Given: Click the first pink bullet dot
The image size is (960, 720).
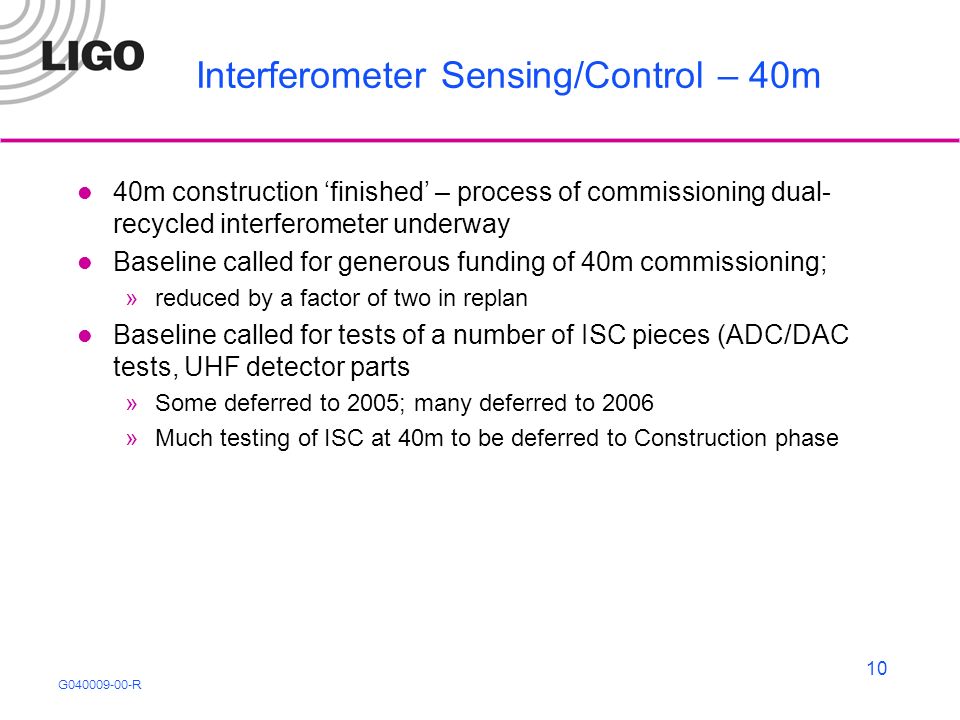Looking at the screenshot, I should click(x=85, y=193).
